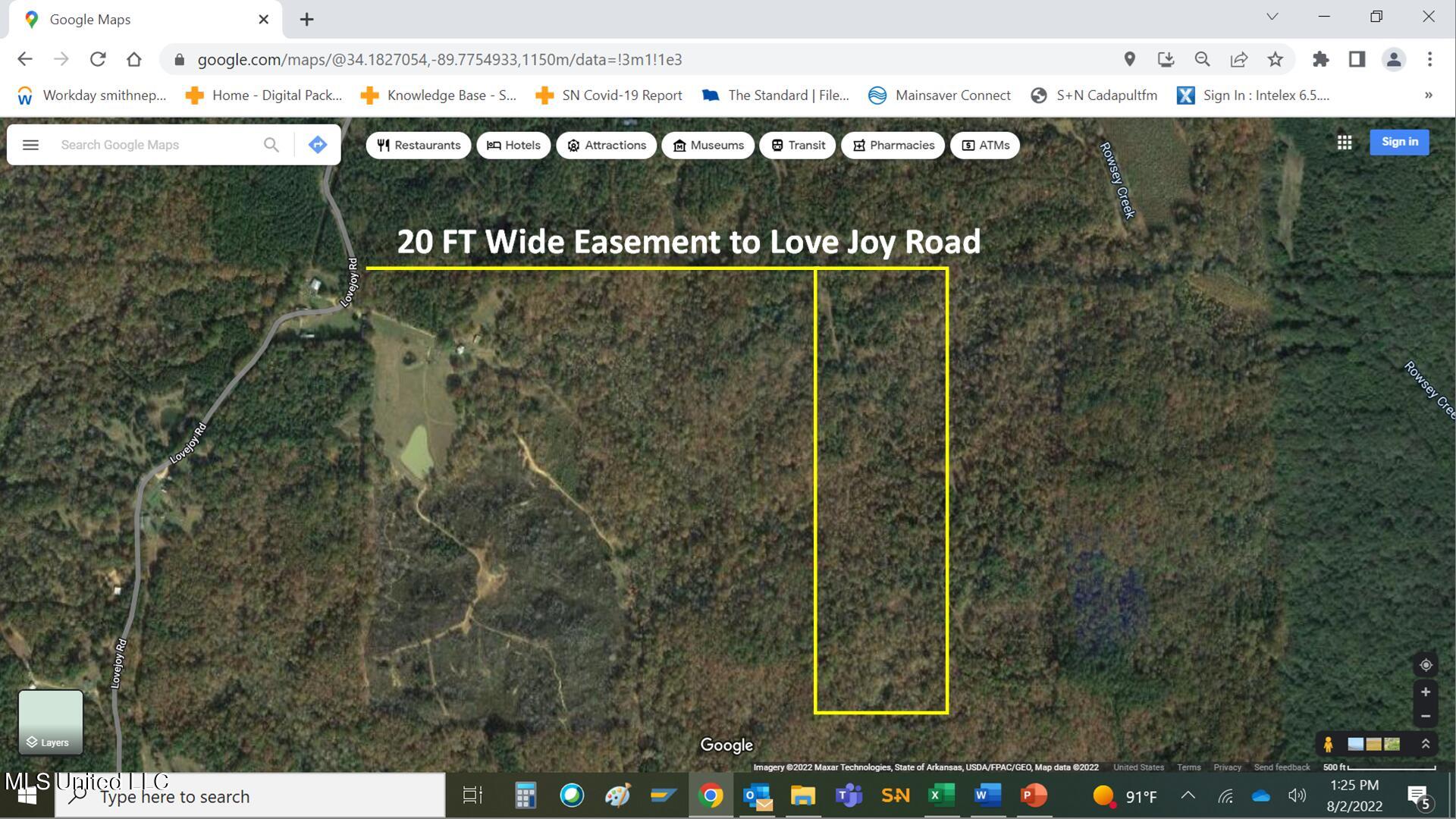Open the Google Maps hamburger menu
The width and height of the screenshot is (1456, 819).
click(30, 145)
